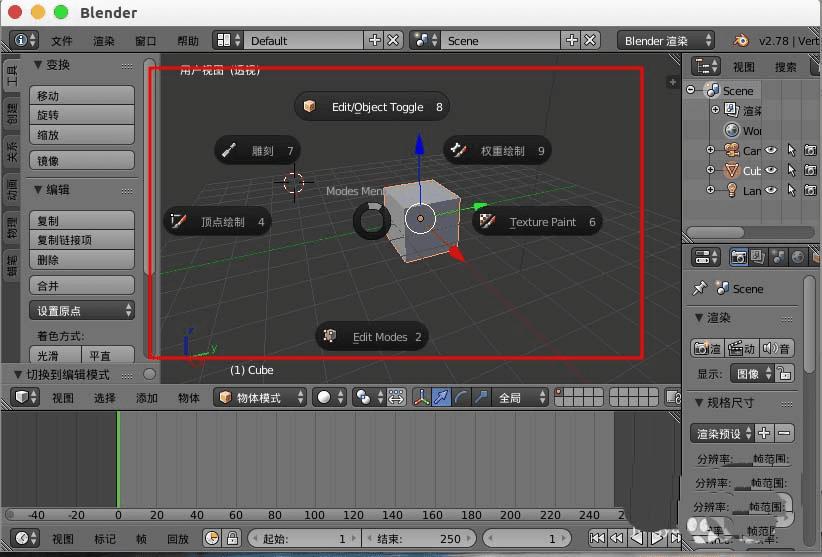
Task: Toggle Lamp restrict-render camera icon
Action: (x=809, y=191)
